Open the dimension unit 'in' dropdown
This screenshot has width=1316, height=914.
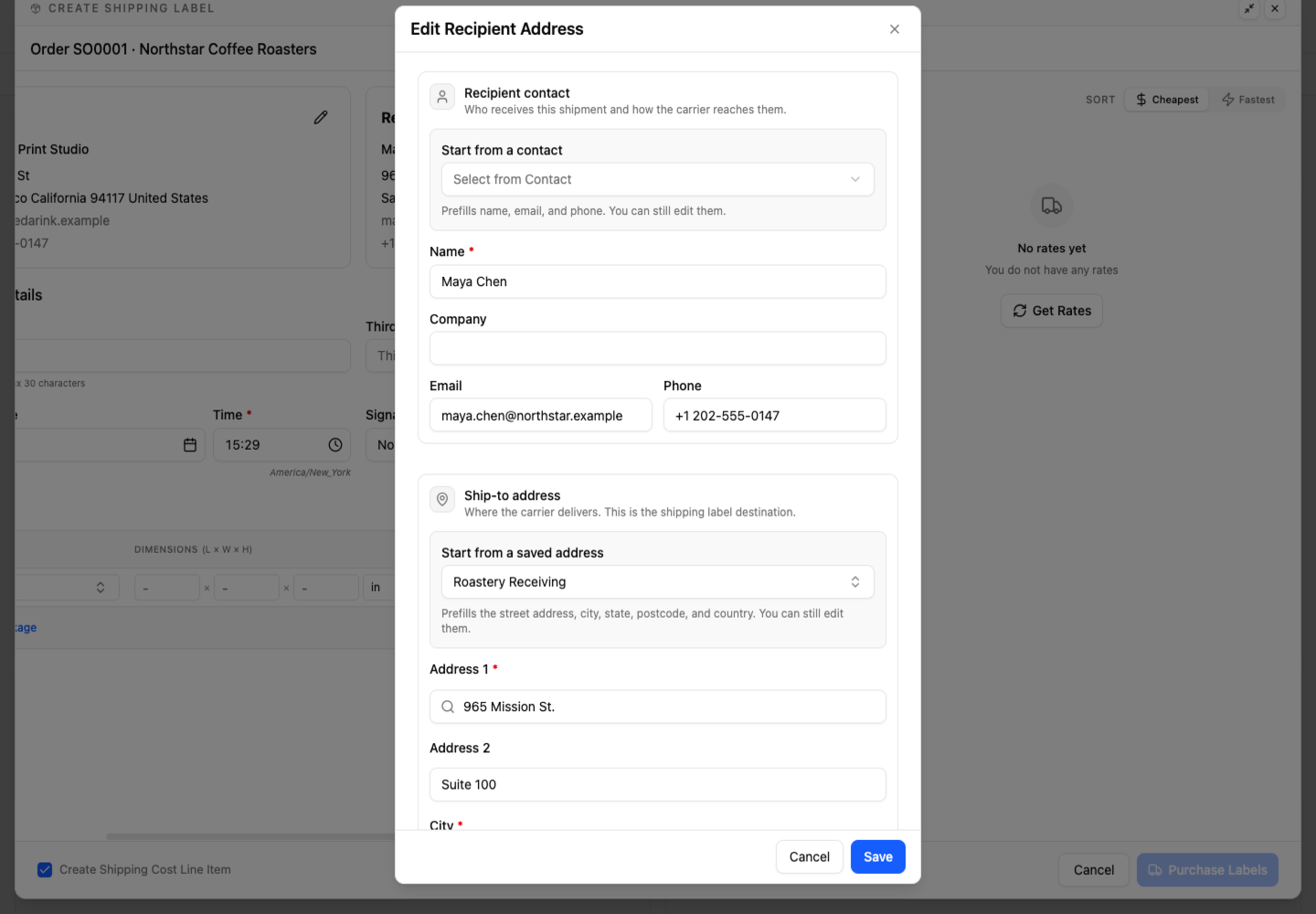coord(379,587)
